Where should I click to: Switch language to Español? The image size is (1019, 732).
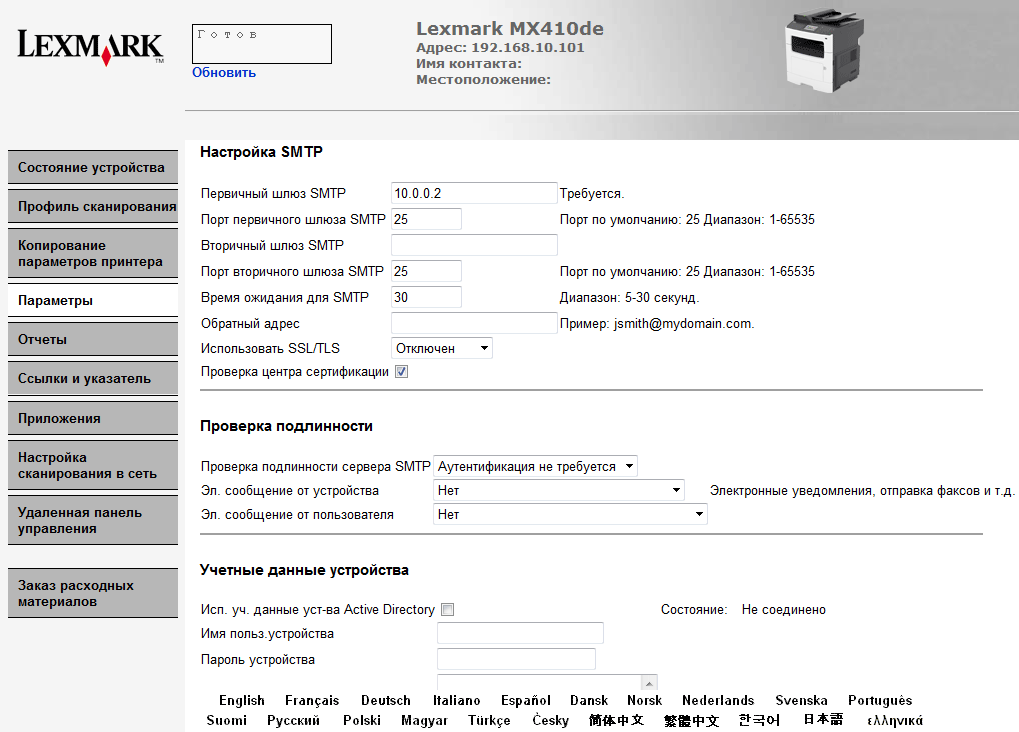click(x=526, y=700)
